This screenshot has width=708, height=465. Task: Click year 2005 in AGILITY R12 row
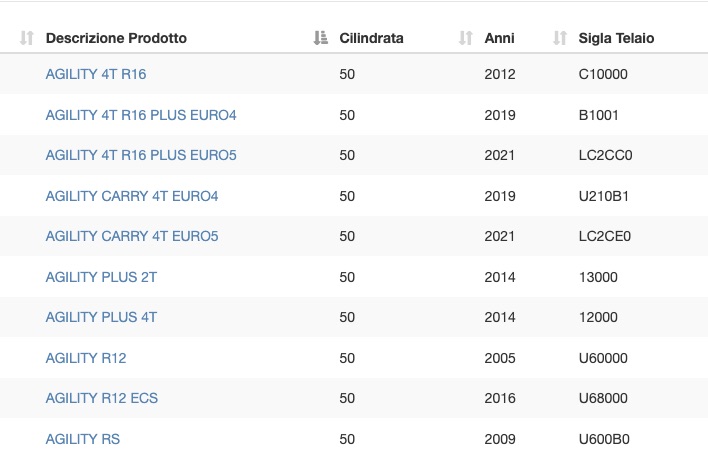(500, 358)
